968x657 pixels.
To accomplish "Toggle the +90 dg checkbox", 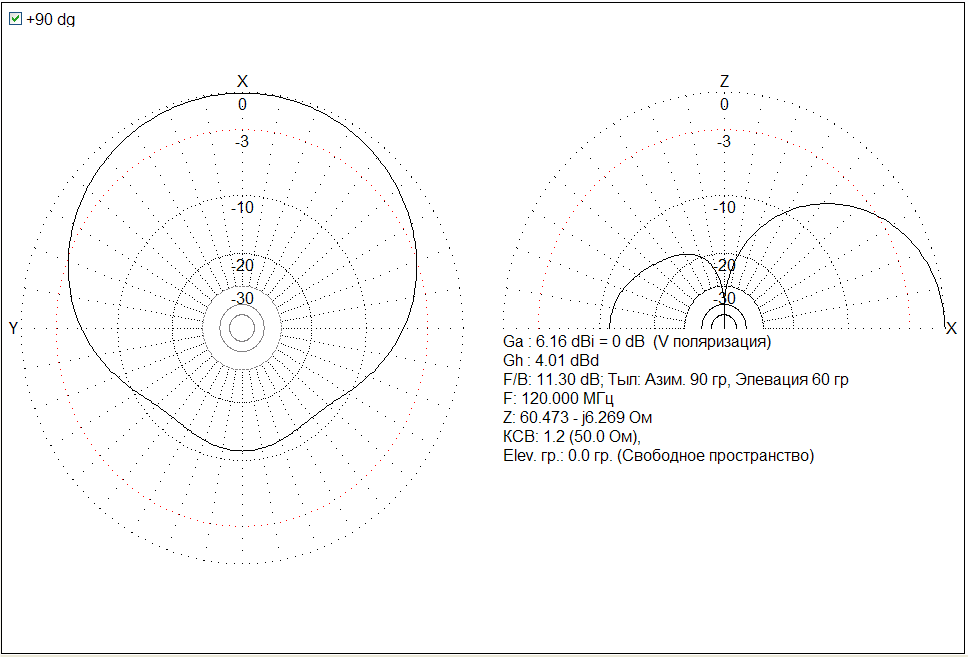I will [x=15, y=19].
